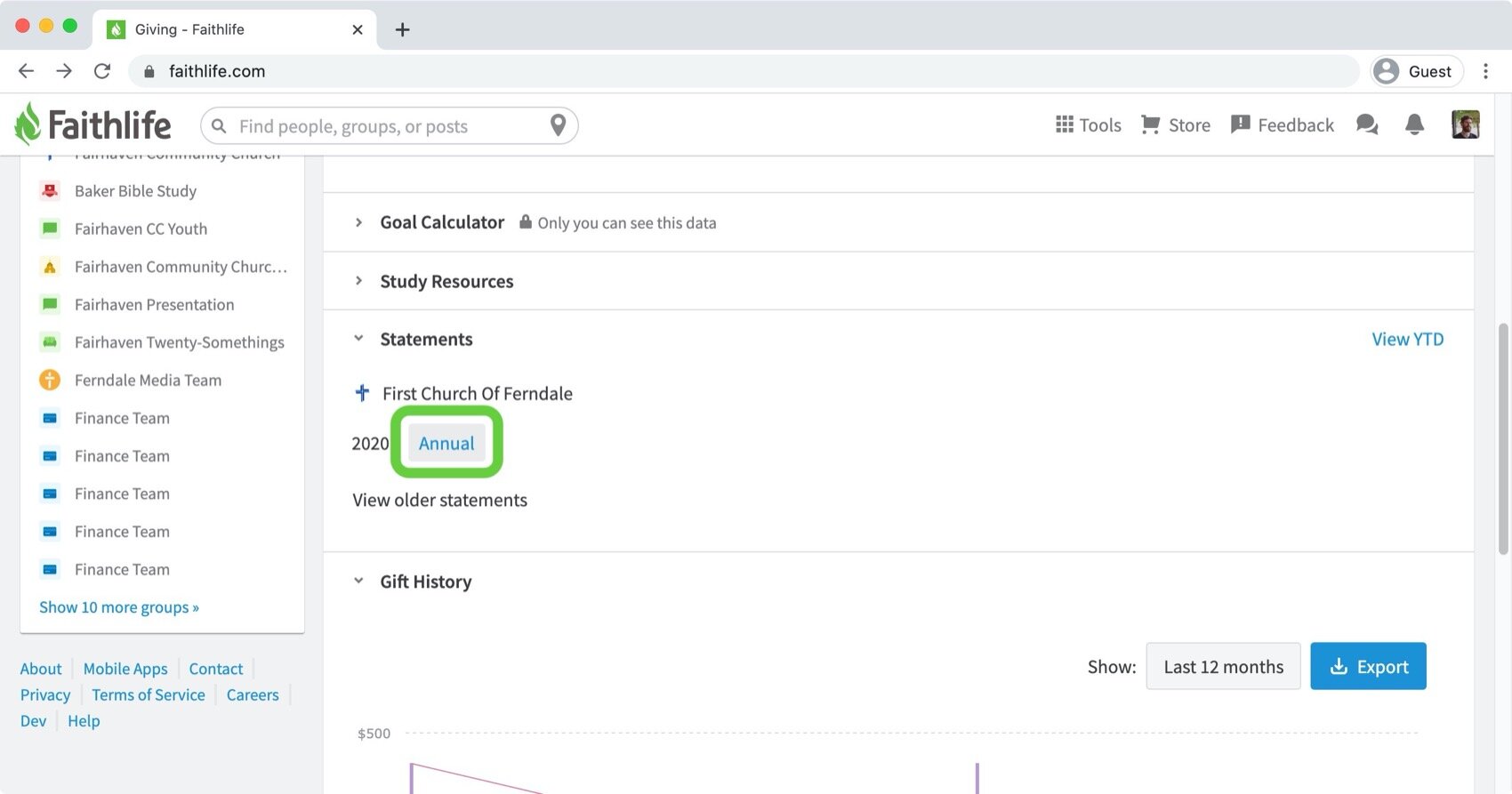1512x794 pixels.
Task: Expand the Goal Calculator section
Action: coord(358,222)
